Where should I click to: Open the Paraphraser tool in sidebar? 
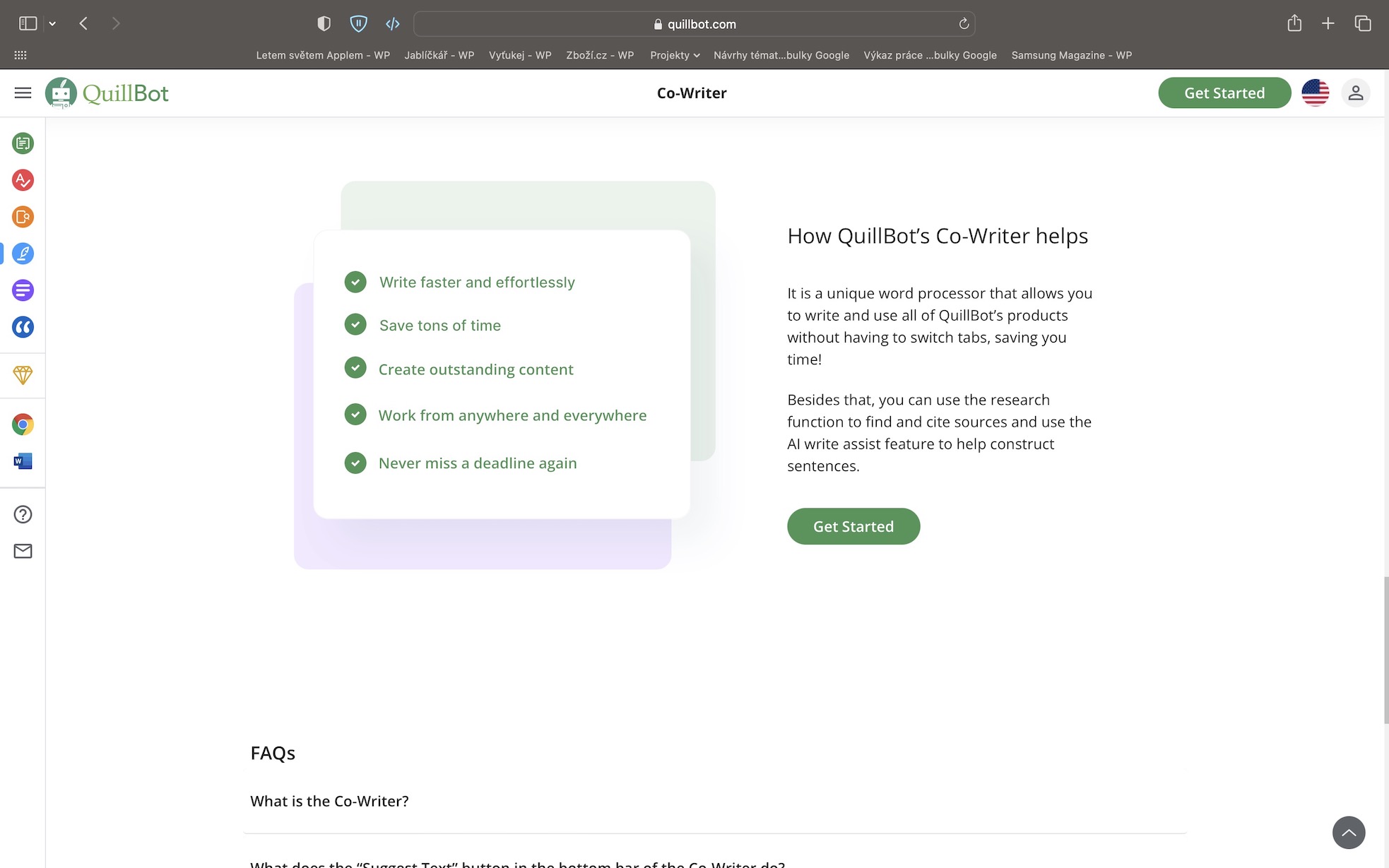23,143
